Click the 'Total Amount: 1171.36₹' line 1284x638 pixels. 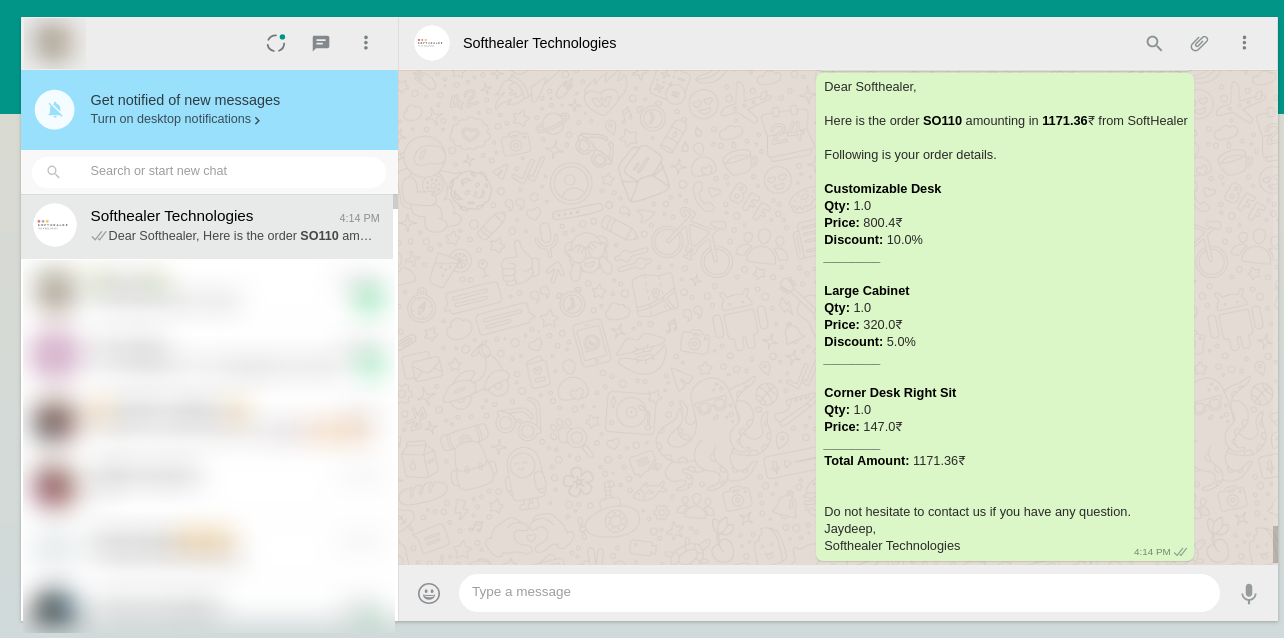[x=895, y=461]
